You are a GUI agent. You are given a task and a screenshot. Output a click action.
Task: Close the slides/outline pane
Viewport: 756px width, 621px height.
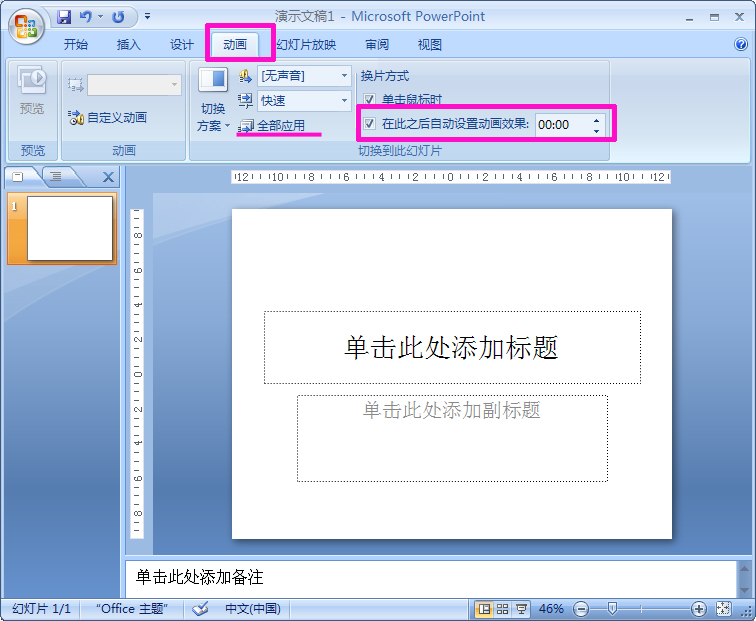tap(108, 177)
